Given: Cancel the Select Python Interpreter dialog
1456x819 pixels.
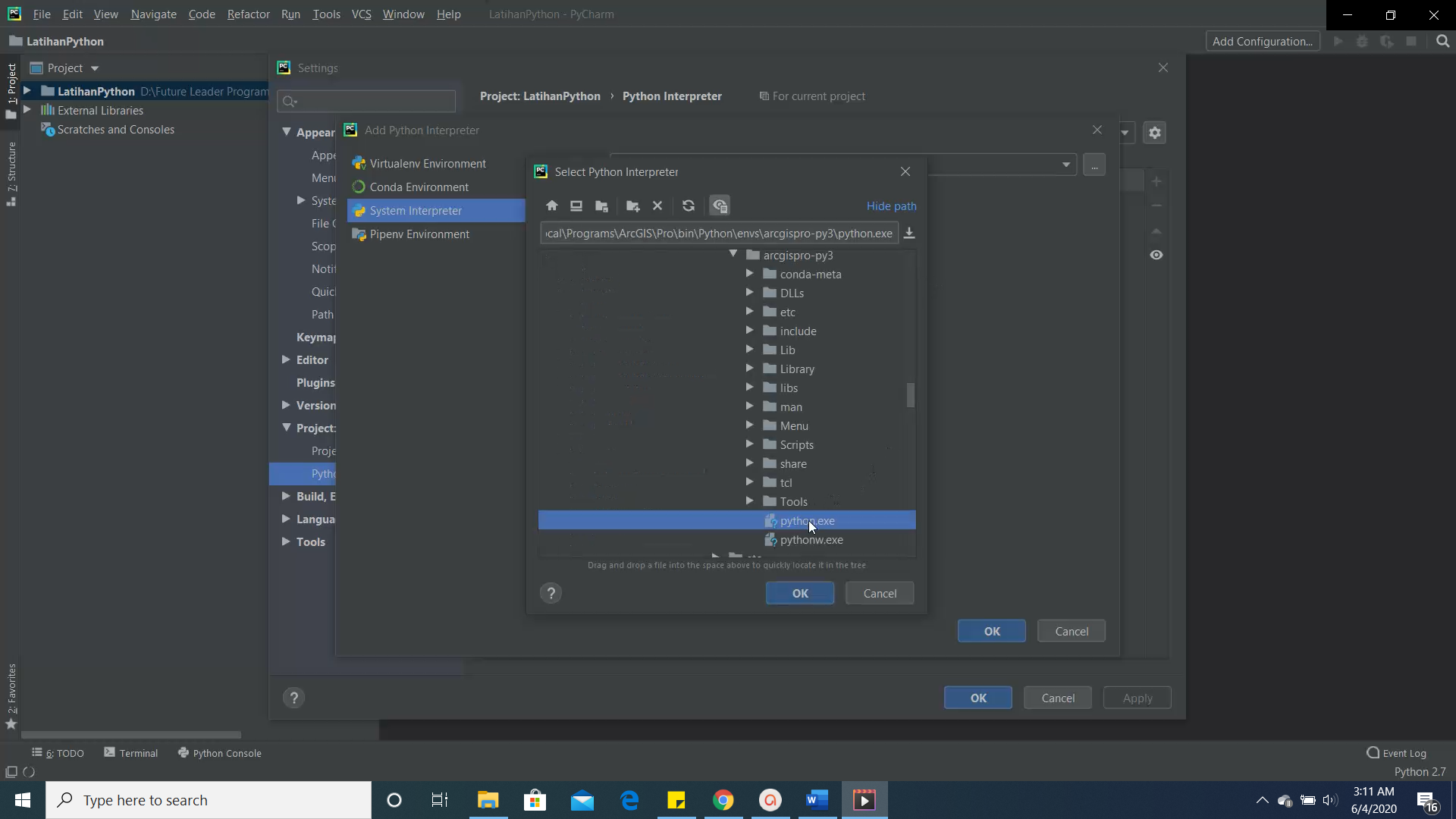Looking at the screenshot, I should pyautogui.click(x=880, y=593).
